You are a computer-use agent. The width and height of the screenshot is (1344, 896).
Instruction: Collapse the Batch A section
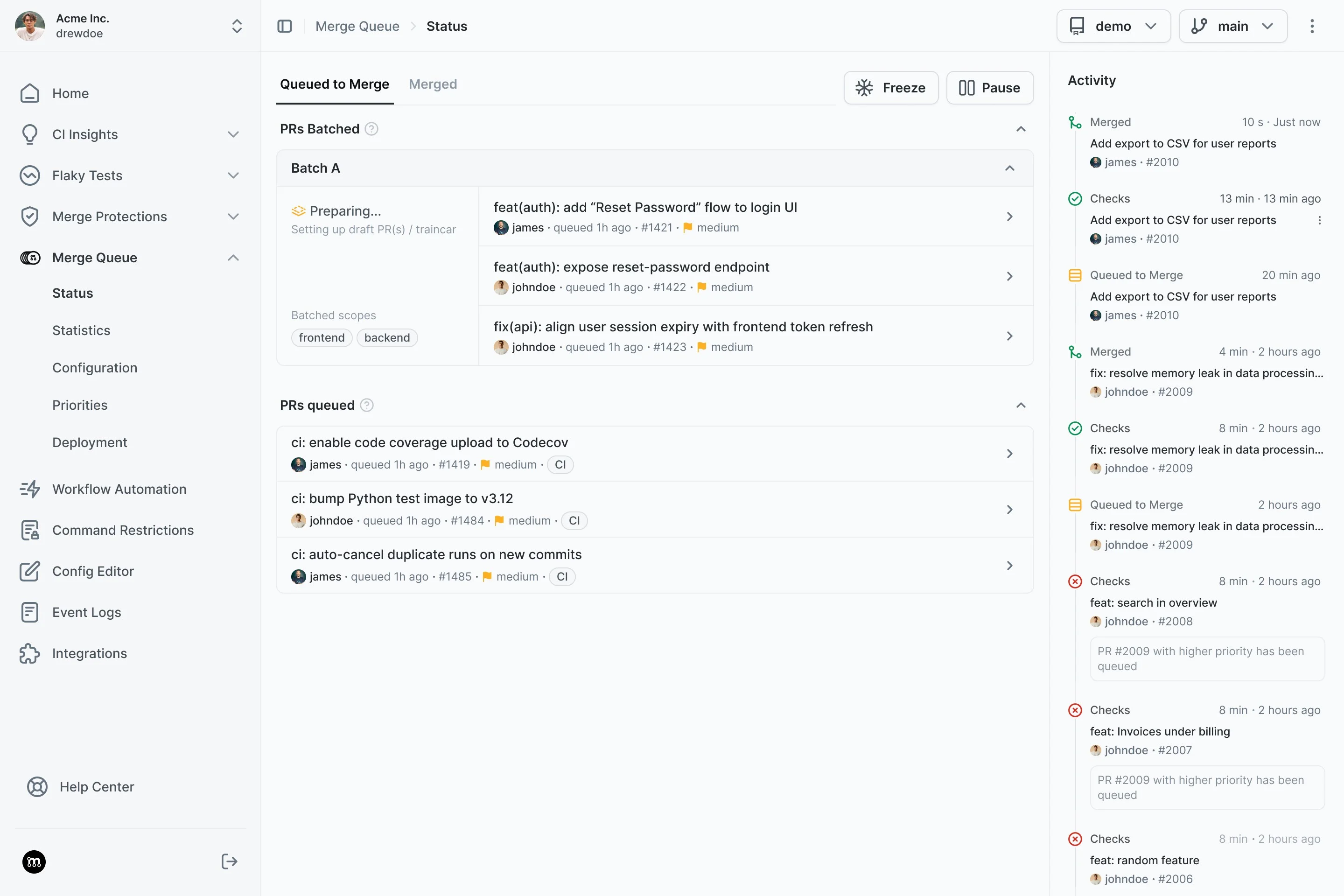click(1010, 168)
